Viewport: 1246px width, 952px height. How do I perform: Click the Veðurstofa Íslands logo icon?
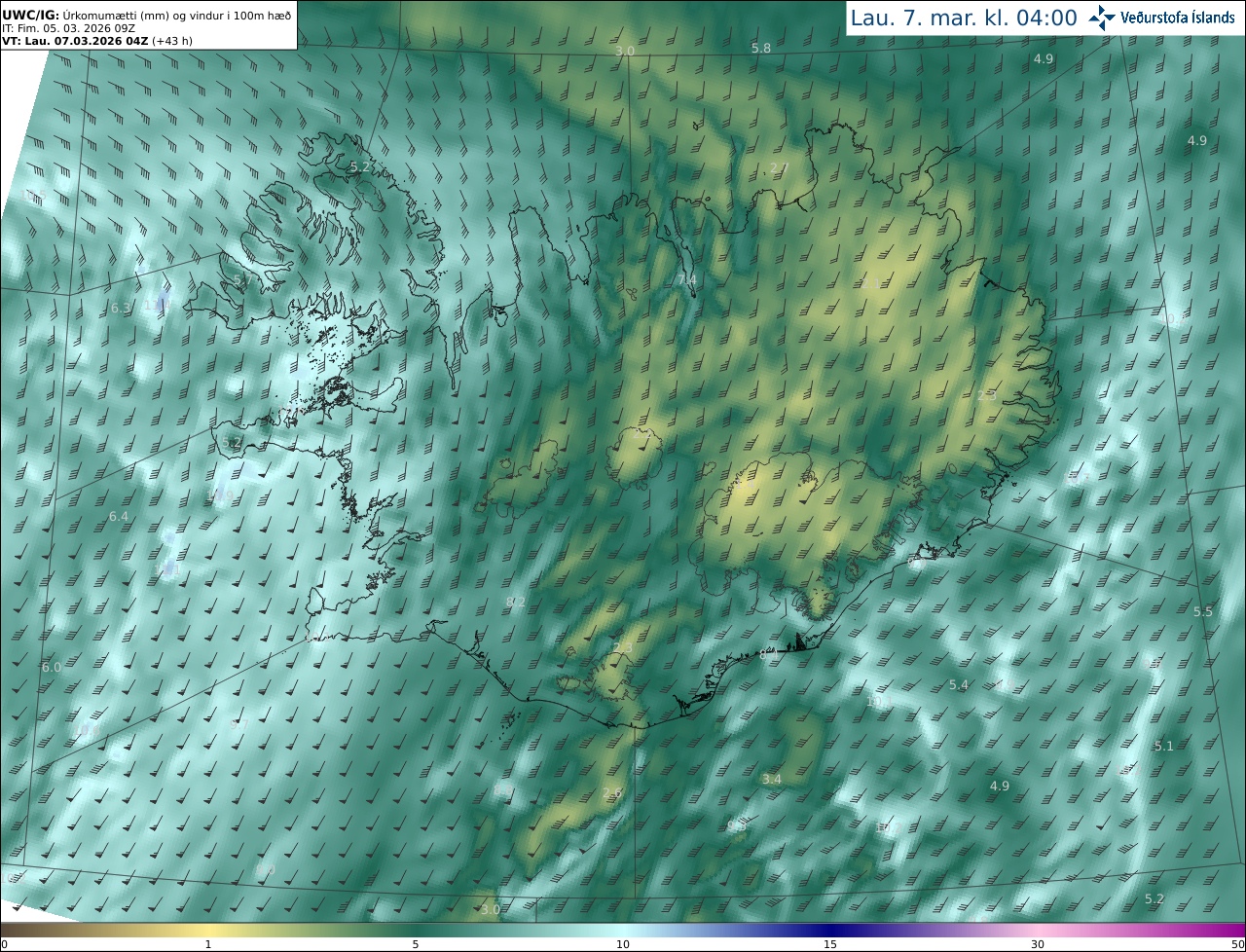(1102, 18)
